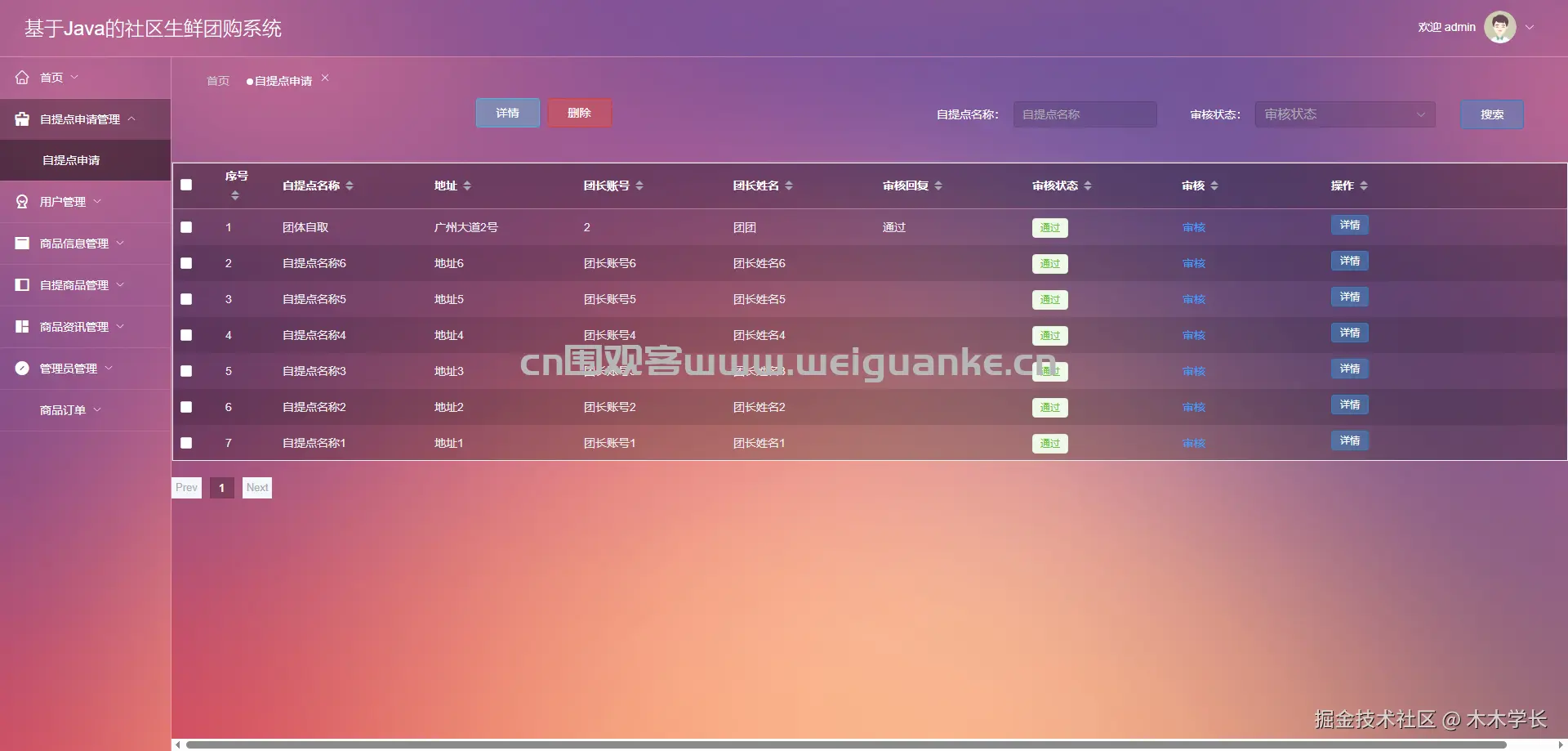Click the Next pagination button

click(x=257, y=488)
